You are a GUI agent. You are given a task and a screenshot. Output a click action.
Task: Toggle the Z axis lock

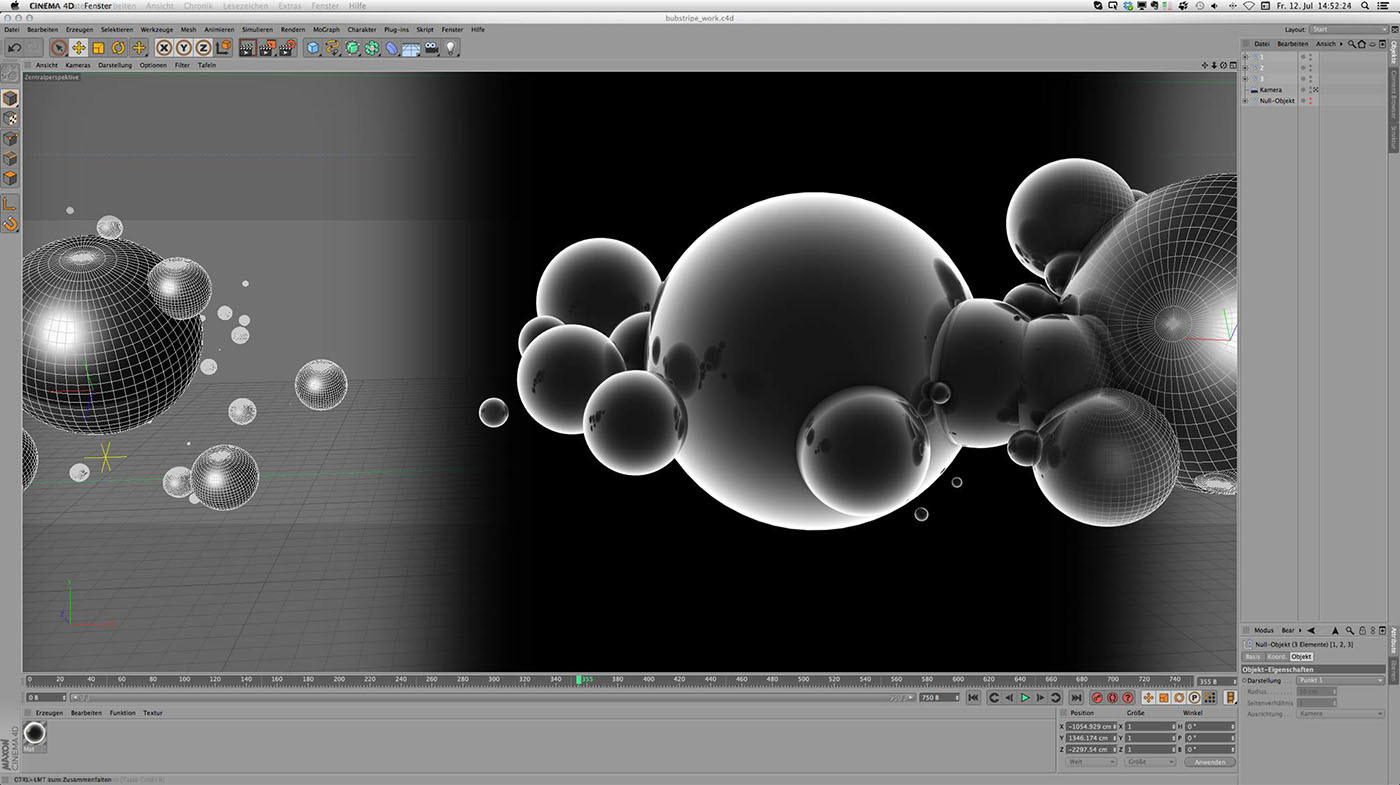[203, 48]
